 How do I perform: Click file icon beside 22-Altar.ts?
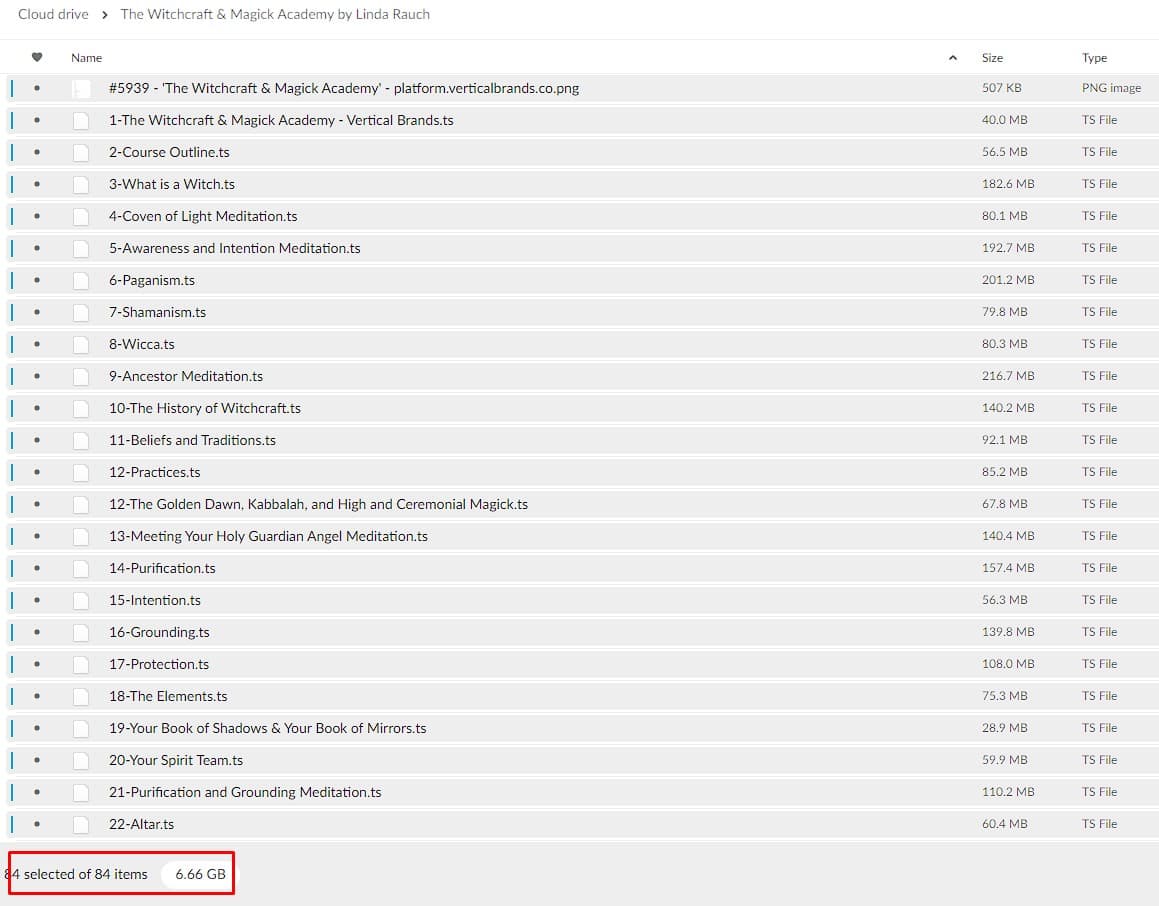(81, 824)
